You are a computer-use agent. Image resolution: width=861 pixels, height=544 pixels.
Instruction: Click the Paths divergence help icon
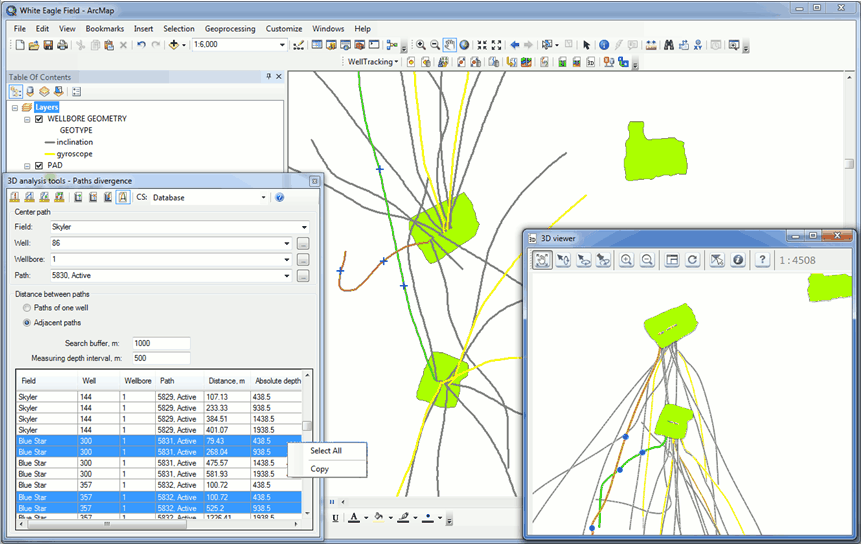280,198
